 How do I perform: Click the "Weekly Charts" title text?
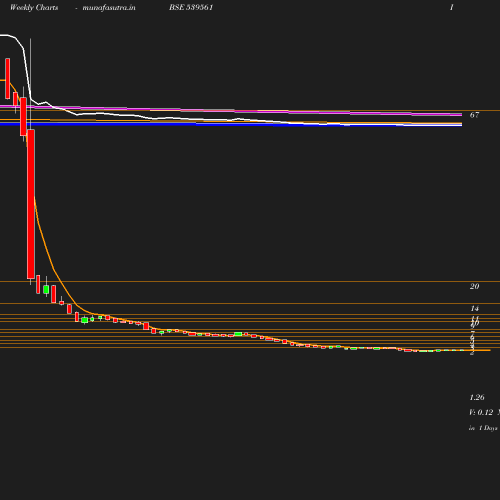click(34, 8)
